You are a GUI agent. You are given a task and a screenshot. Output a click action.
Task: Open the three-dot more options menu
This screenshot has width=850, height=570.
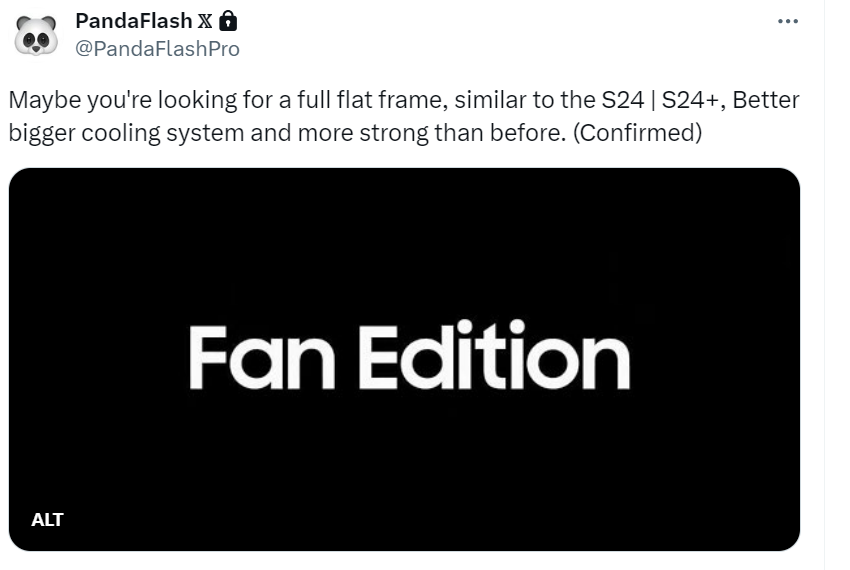click(x=787, y=21)
